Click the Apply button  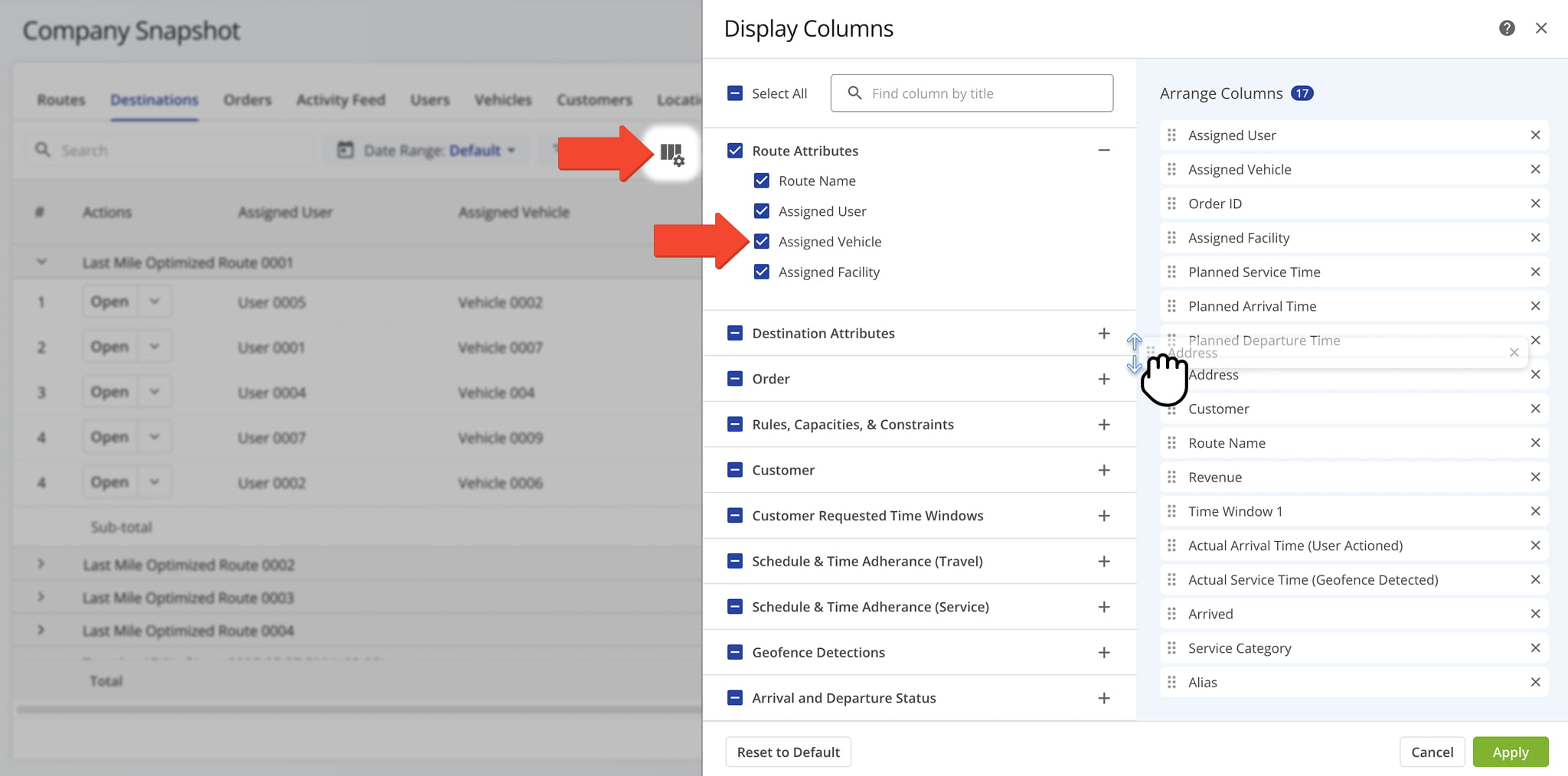[1511, 752]
